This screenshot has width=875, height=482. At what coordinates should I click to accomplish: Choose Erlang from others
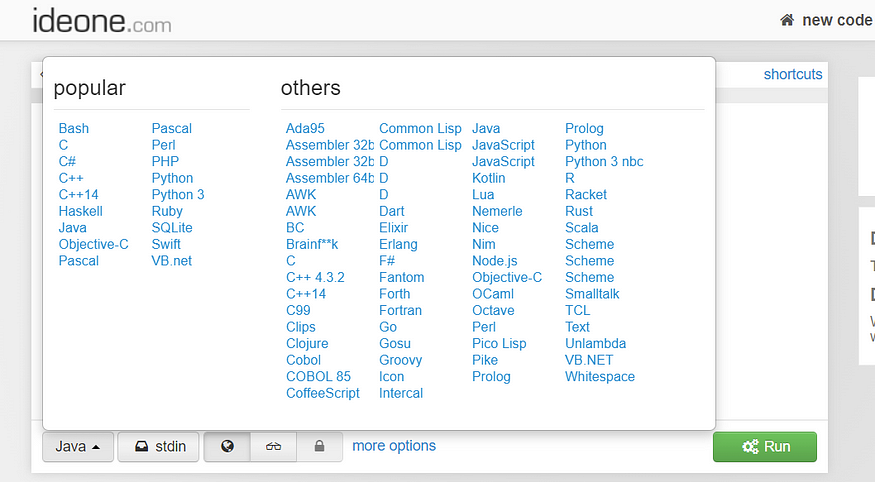click(398, 244)
